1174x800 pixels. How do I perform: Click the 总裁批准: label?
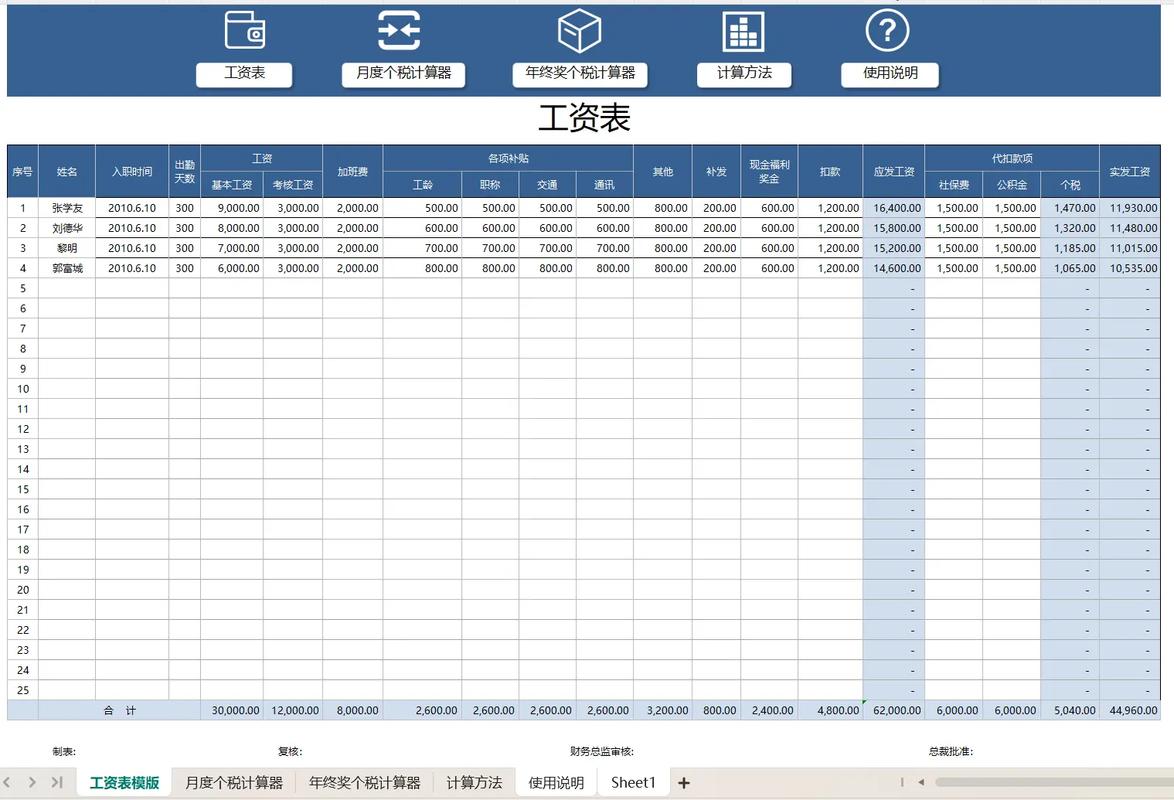point(951,751)
